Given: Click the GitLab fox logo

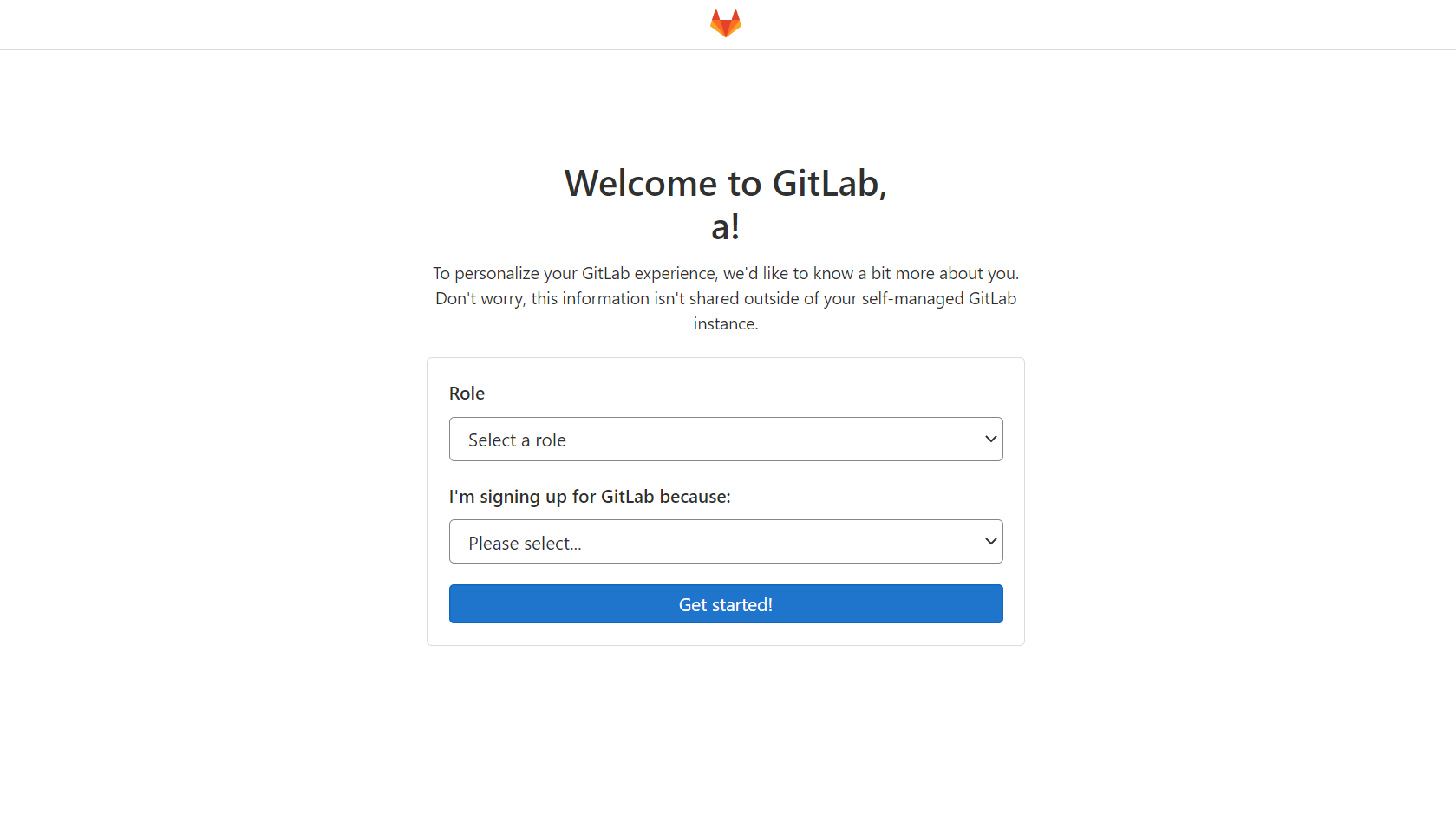Looking at the screenshot, I should click(726, 23).
